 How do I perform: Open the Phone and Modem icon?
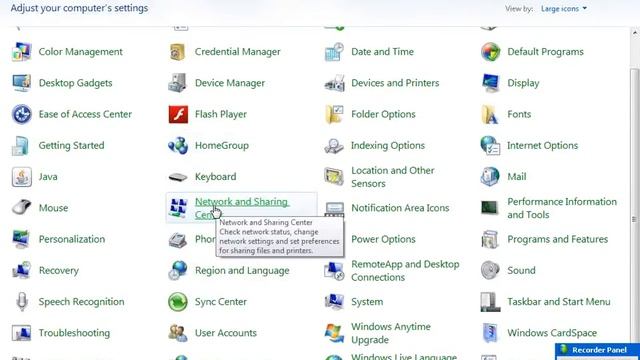[x=178, y=239]
